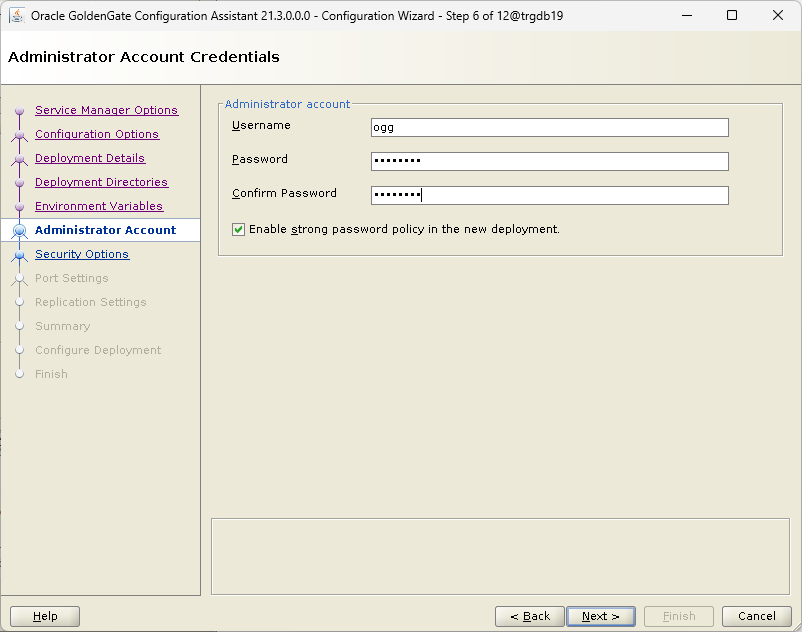
Task: Click the Service Manager Options step bullet
Action: [x=19, y=110]
